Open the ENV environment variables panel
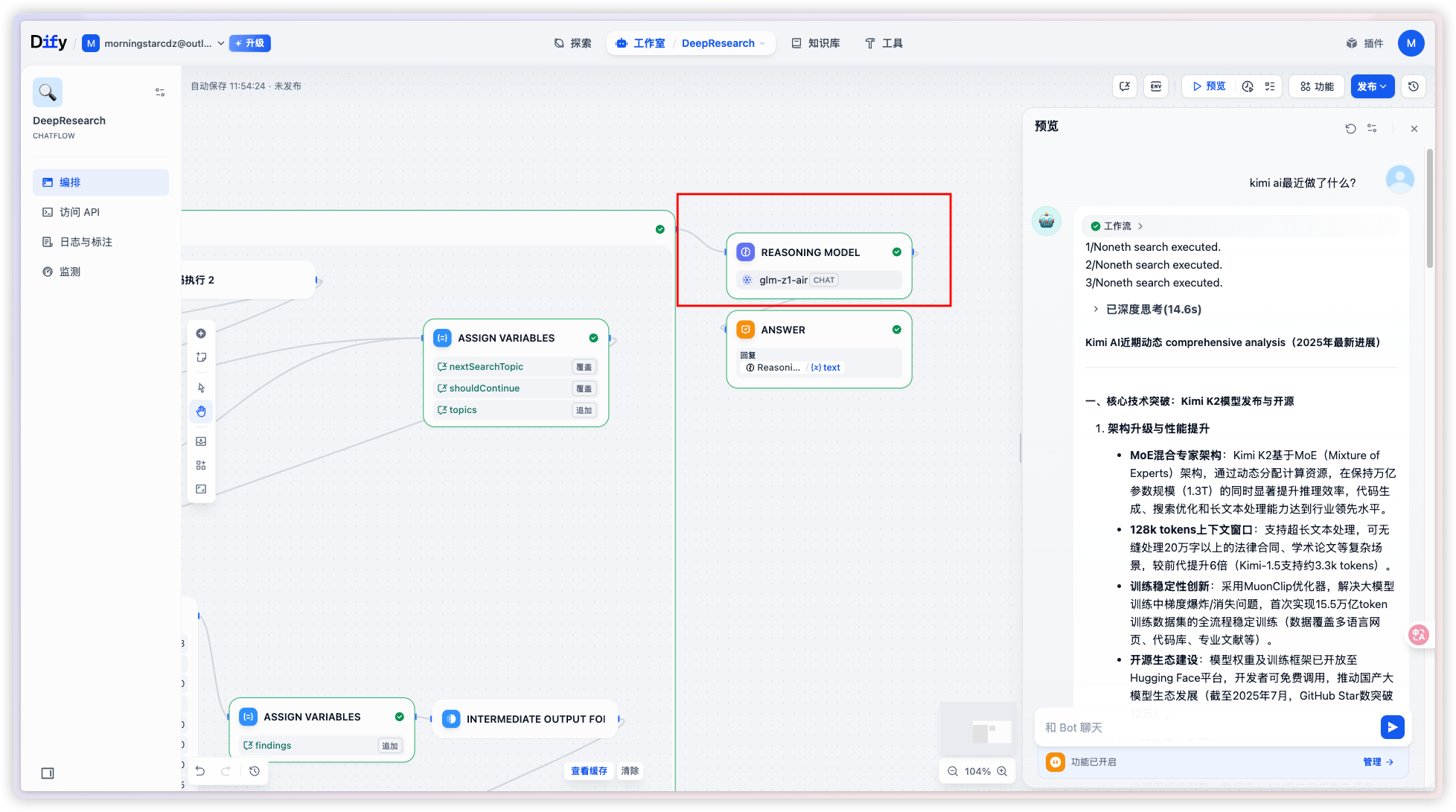This screenshot has width=1456, height=812. [x=1156, y=86]
